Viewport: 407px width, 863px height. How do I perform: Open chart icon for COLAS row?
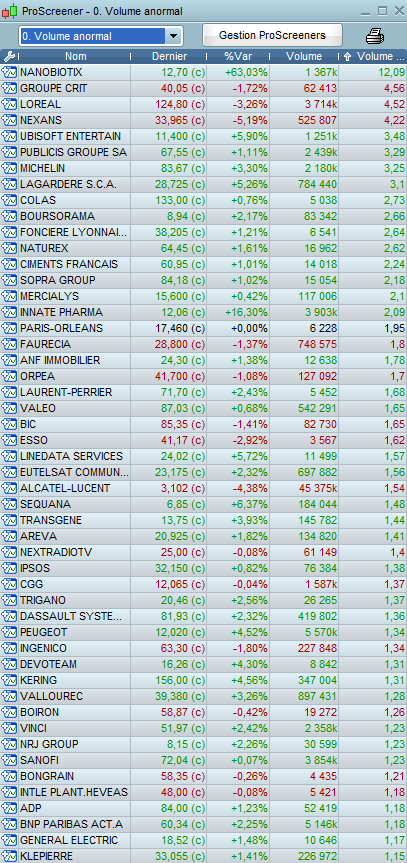click(9, 200)
